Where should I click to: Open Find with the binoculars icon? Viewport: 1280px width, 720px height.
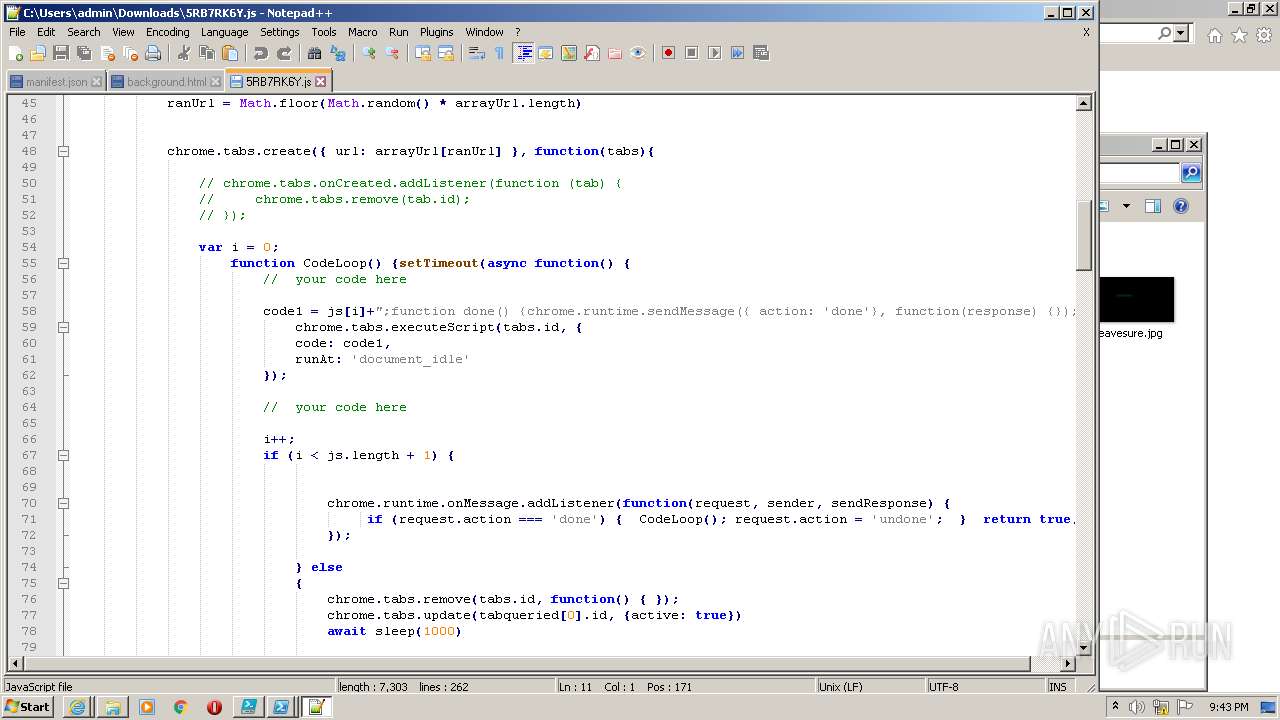pos(315,53)
